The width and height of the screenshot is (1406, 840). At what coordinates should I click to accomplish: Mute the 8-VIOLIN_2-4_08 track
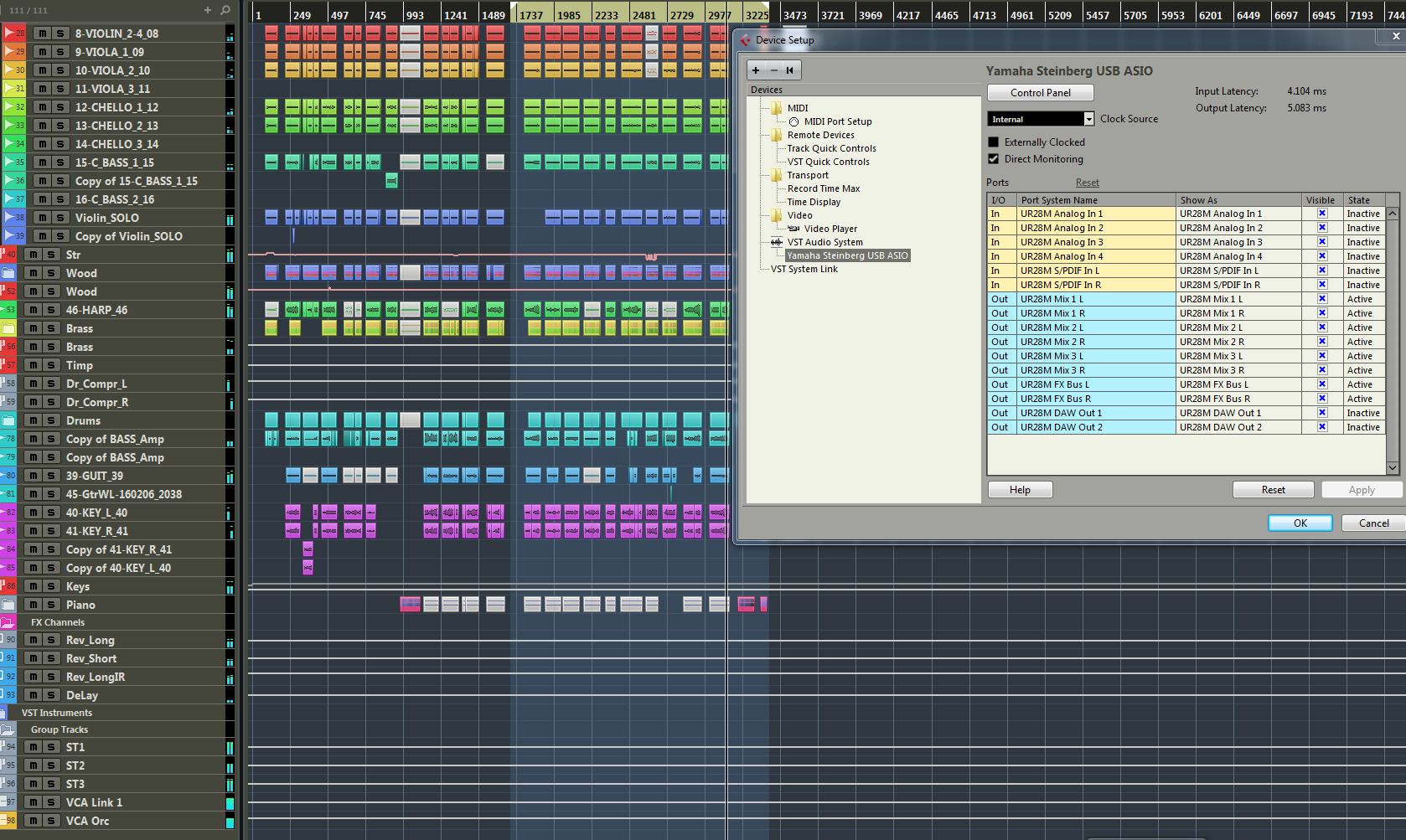point(41,33)
